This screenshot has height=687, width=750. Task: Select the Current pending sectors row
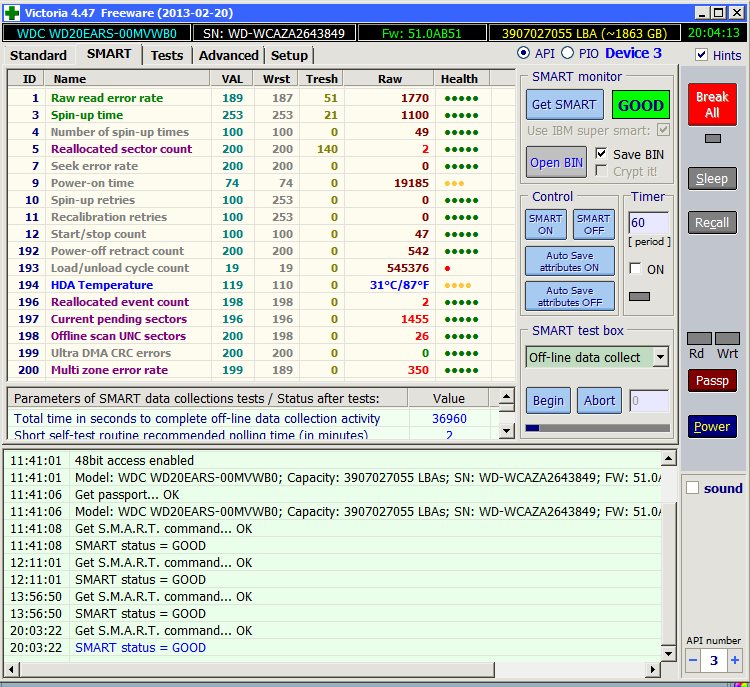pyautogui.click(x=261, y=319)
